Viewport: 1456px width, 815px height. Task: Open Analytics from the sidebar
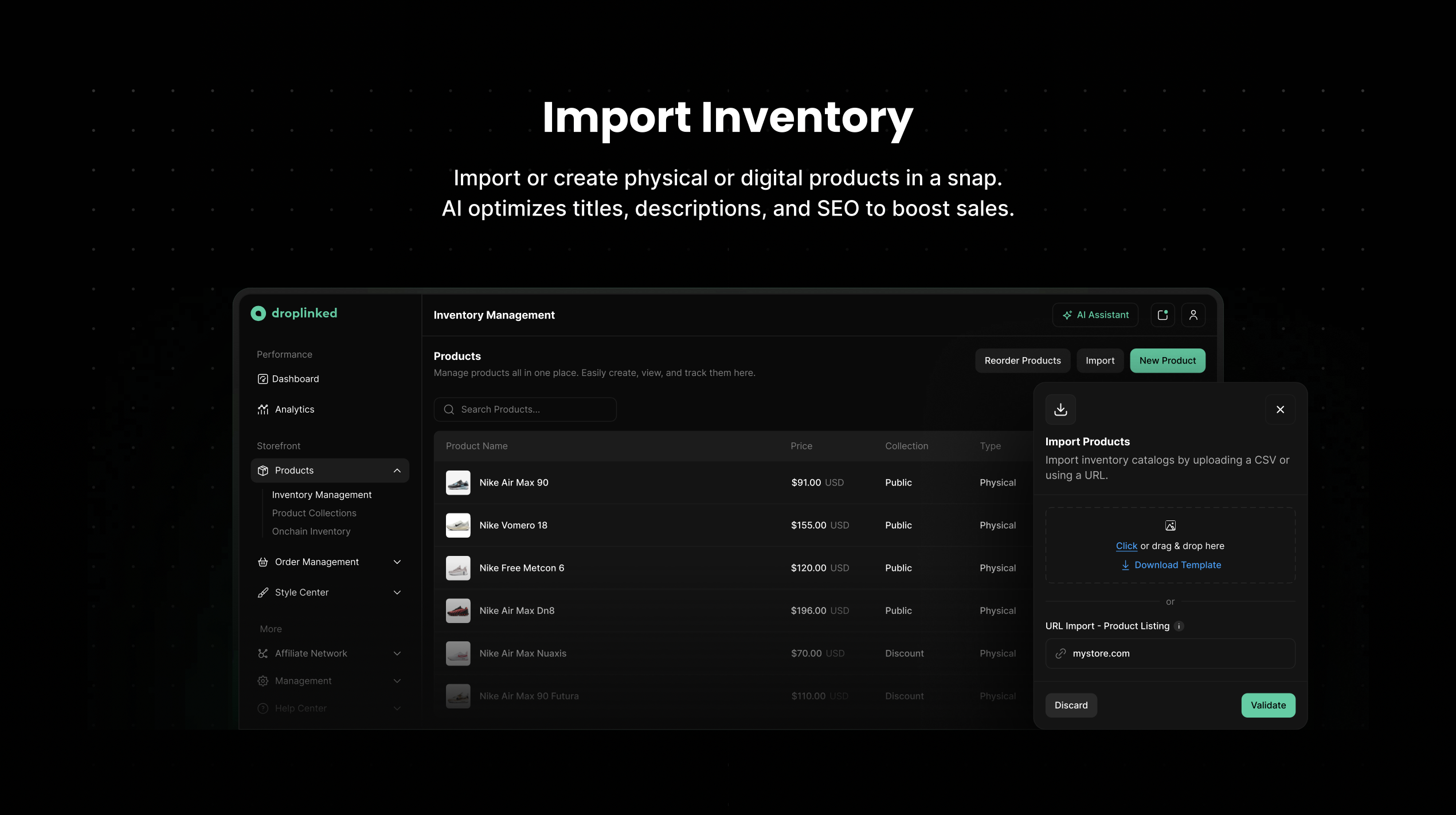click(294, 409)
